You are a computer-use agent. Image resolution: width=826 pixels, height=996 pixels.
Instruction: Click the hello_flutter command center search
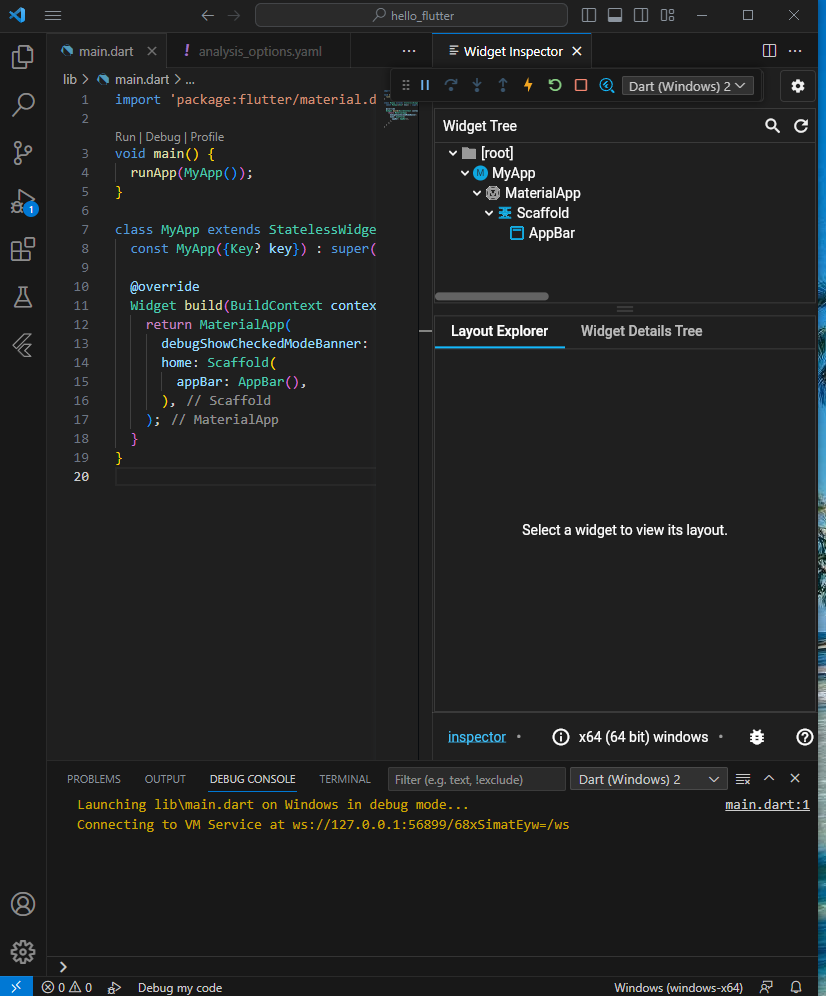pyautogui.click(x=411, y=15)
